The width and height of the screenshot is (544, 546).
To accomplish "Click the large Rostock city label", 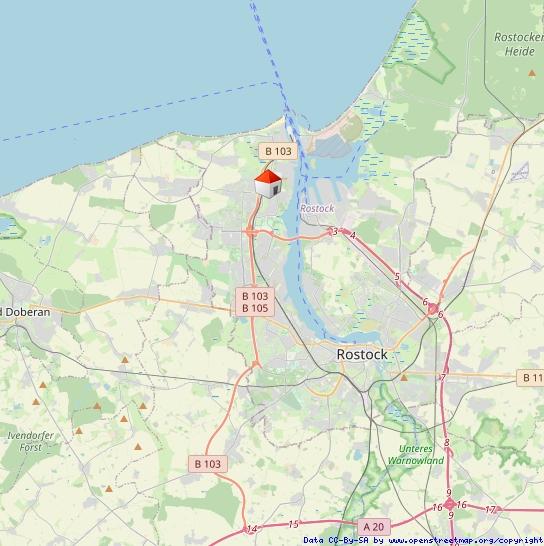I will coord(362,354).
